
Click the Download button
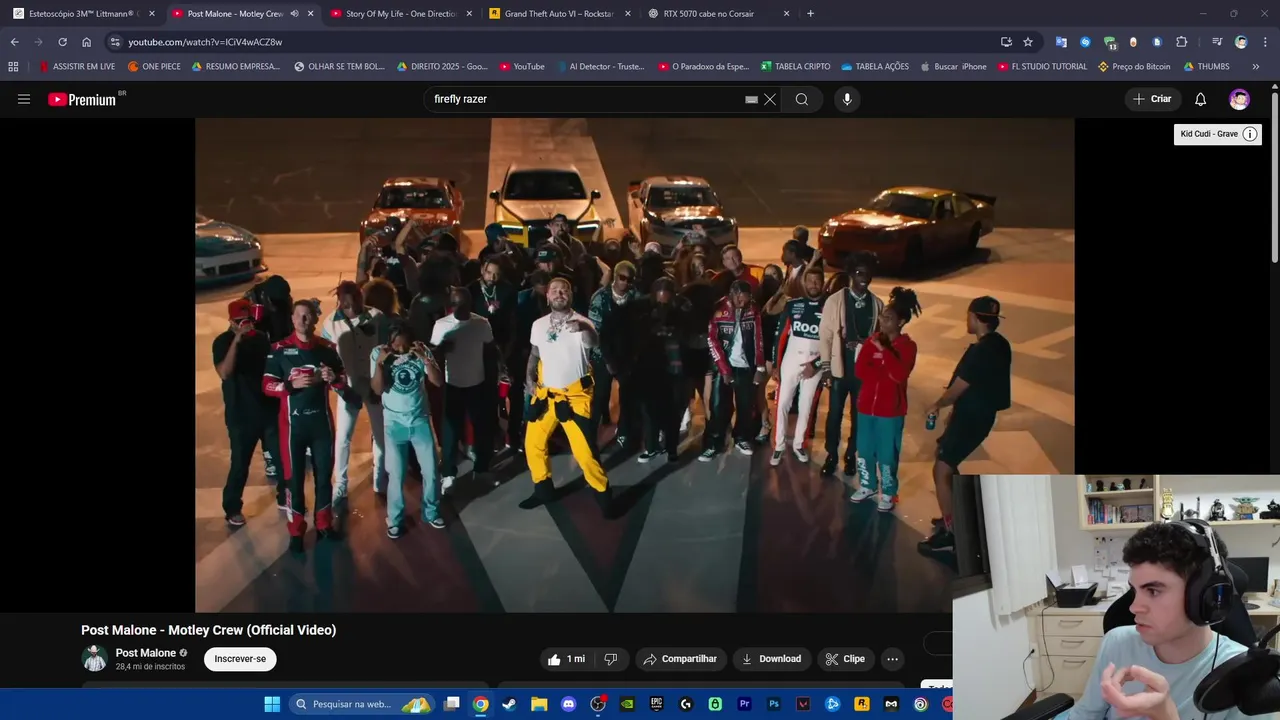coord(771,659)
